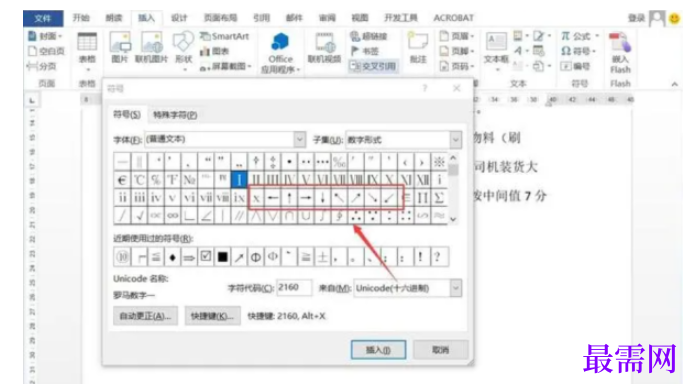The image size is (695, 390).
Task: Click the smiley feedback icon
Action: pos(674,19)
